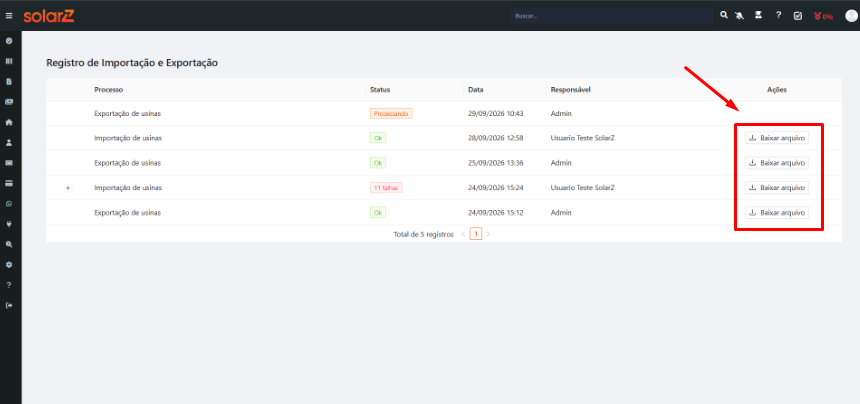Image resolution: width=860 pixels, height=404 pixels.
Task: Click the 11 falhas status badge
Action: [x=387, y=187]
